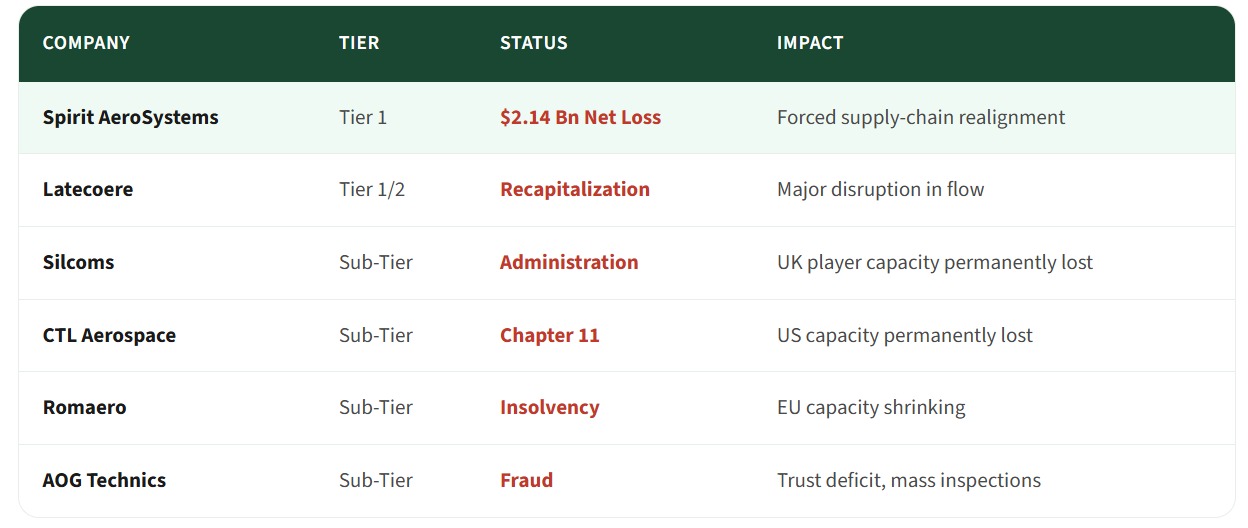This screenshot has height=528, width=1248.
Task: Click the Administration status for Silcoms
Action: [569, 262]
